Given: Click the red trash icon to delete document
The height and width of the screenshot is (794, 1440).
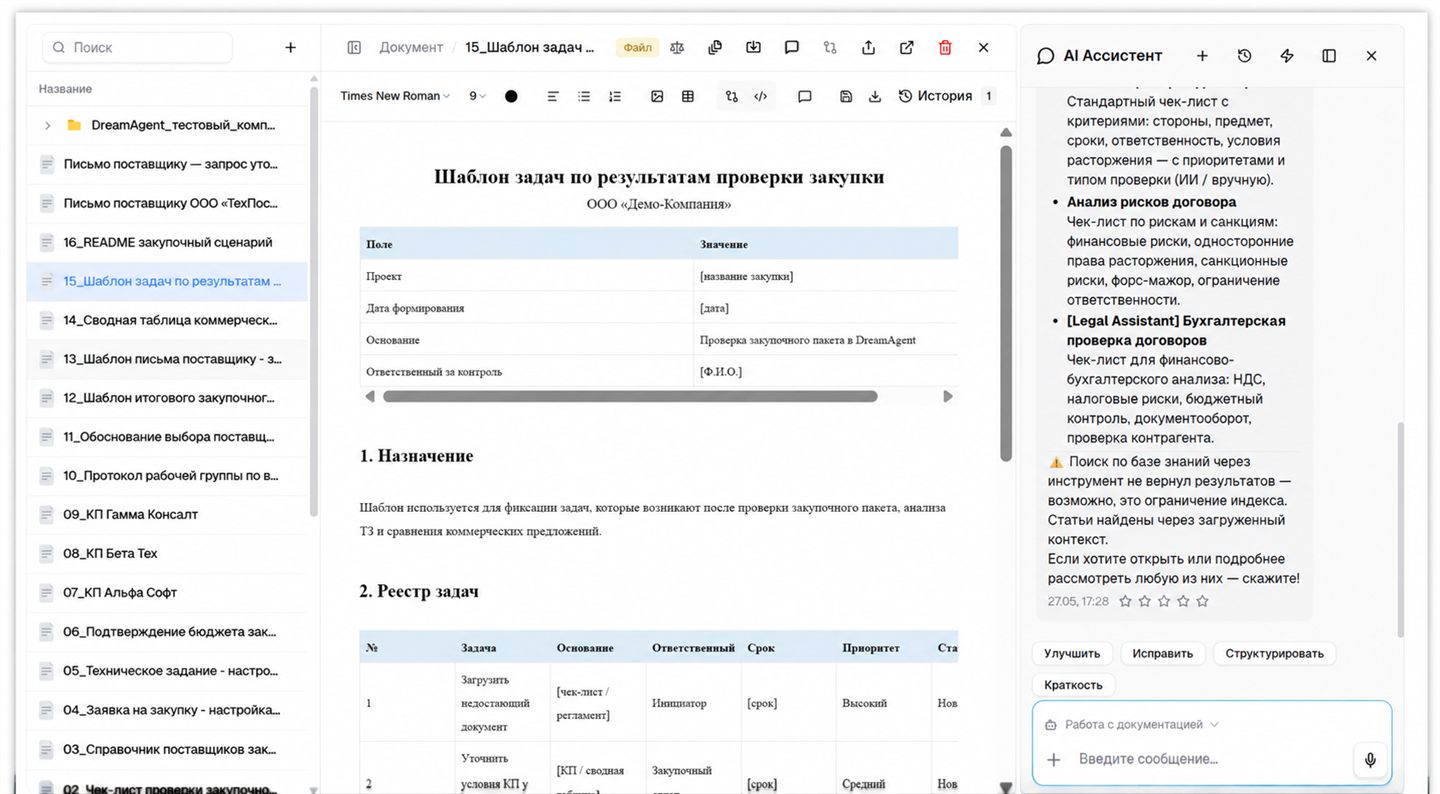Looking at the screenshot, I should [x=945, y=47].
